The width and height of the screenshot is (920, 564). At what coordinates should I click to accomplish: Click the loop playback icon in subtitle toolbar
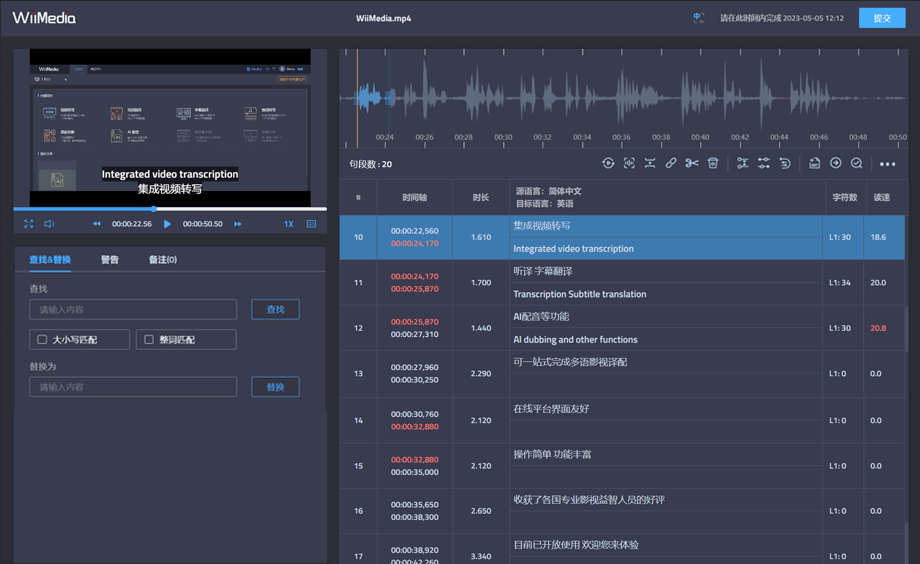click(608, 163)
